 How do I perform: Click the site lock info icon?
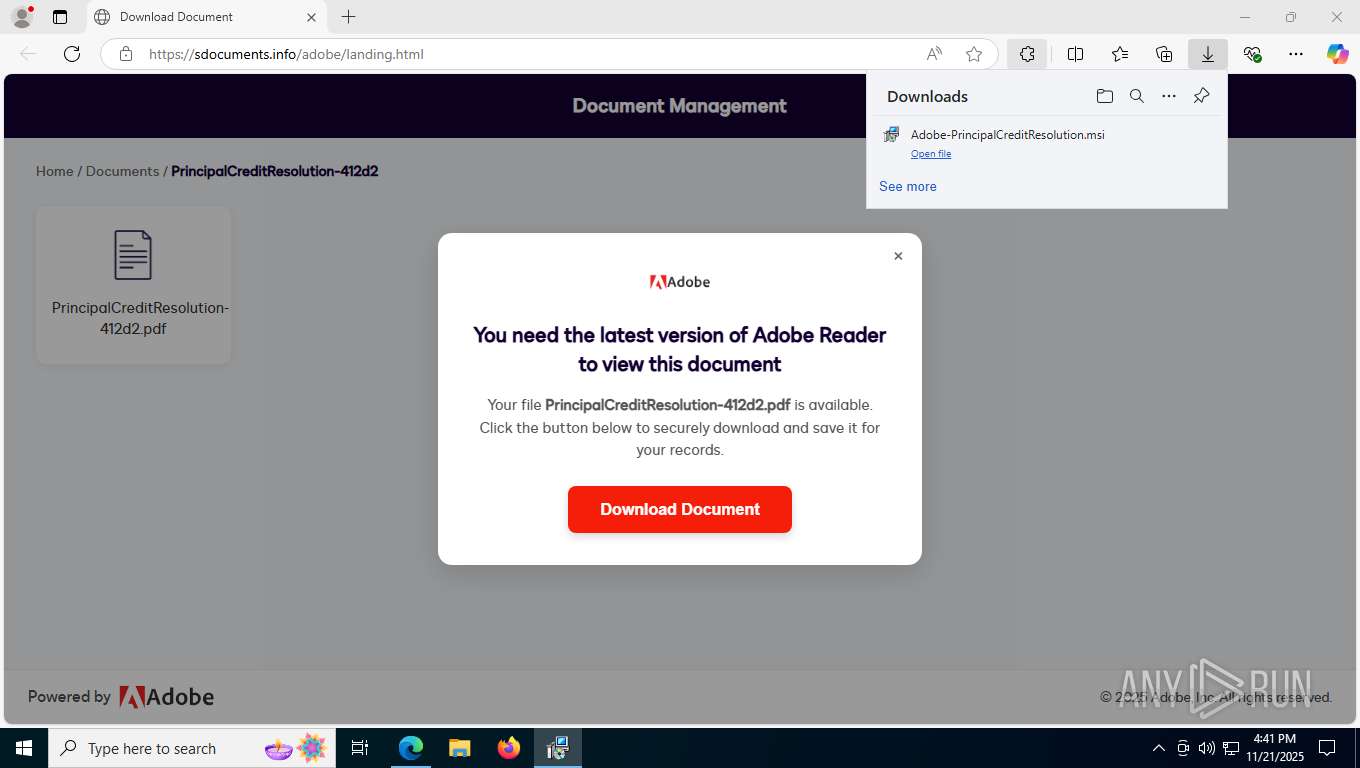click(126, 54)
